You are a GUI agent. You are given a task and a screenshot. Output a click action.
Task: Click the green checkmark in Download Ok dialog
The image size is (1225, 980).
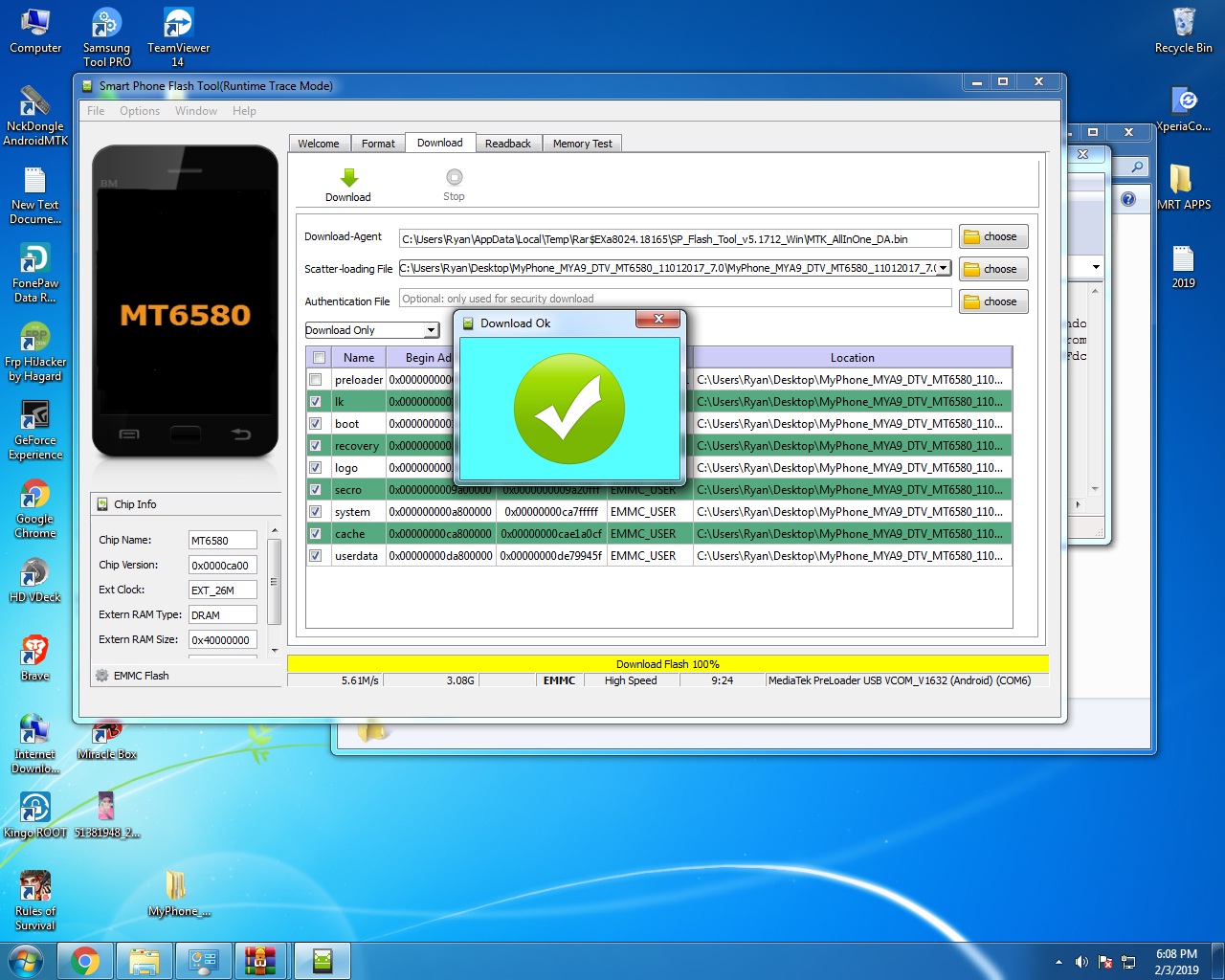point(569,409)
